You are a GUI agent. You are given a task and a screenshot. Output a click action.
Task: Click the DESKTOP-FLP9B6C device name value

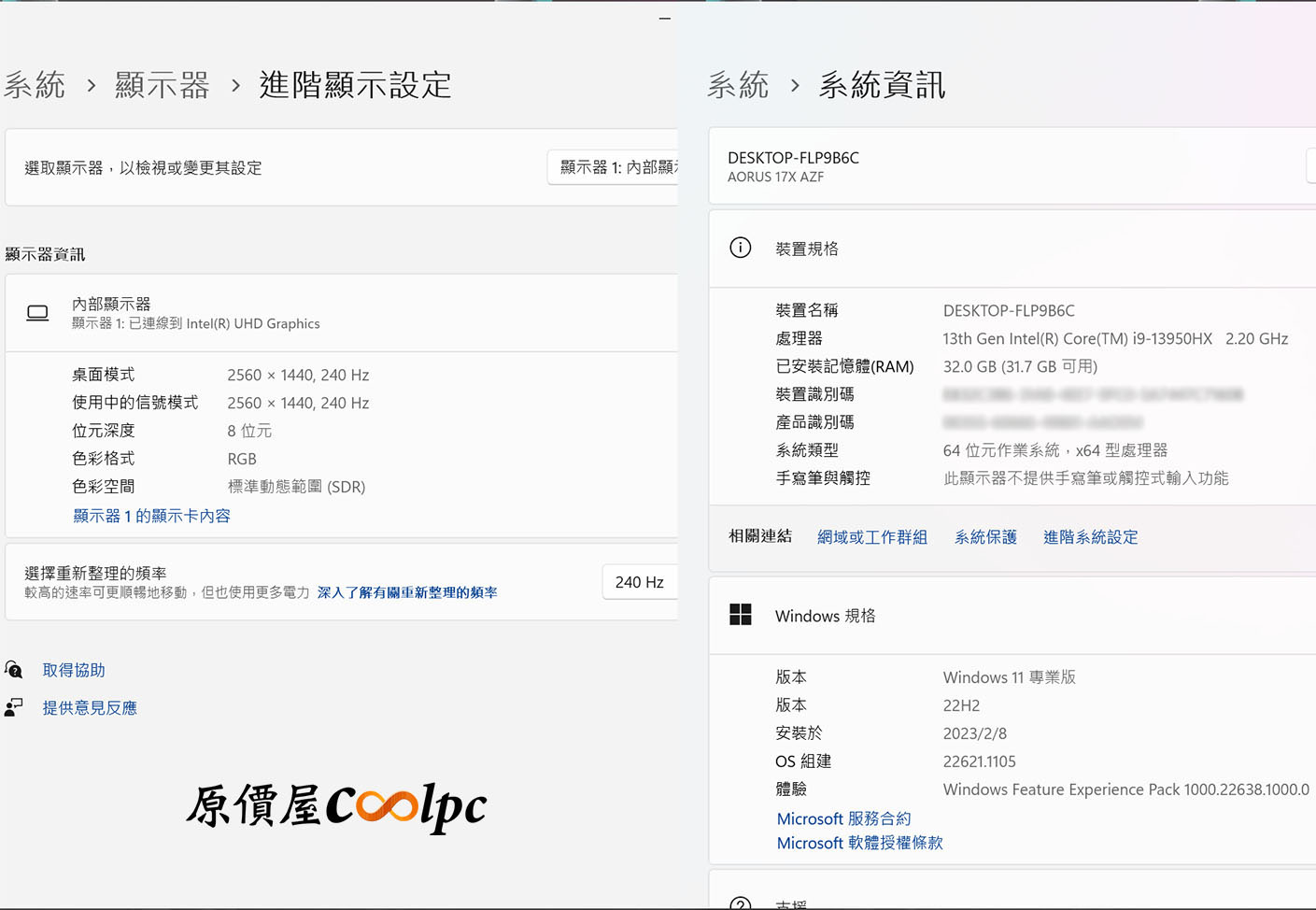[1009, 310]
